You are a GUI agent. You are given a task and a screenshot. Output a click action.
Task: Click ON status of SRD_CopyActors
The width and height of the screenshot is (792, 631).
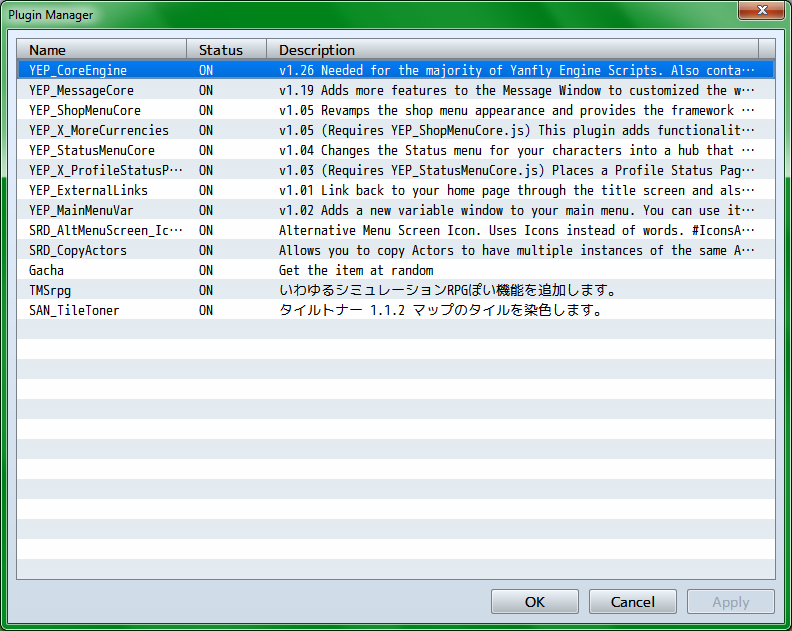(x=206, y=250)
